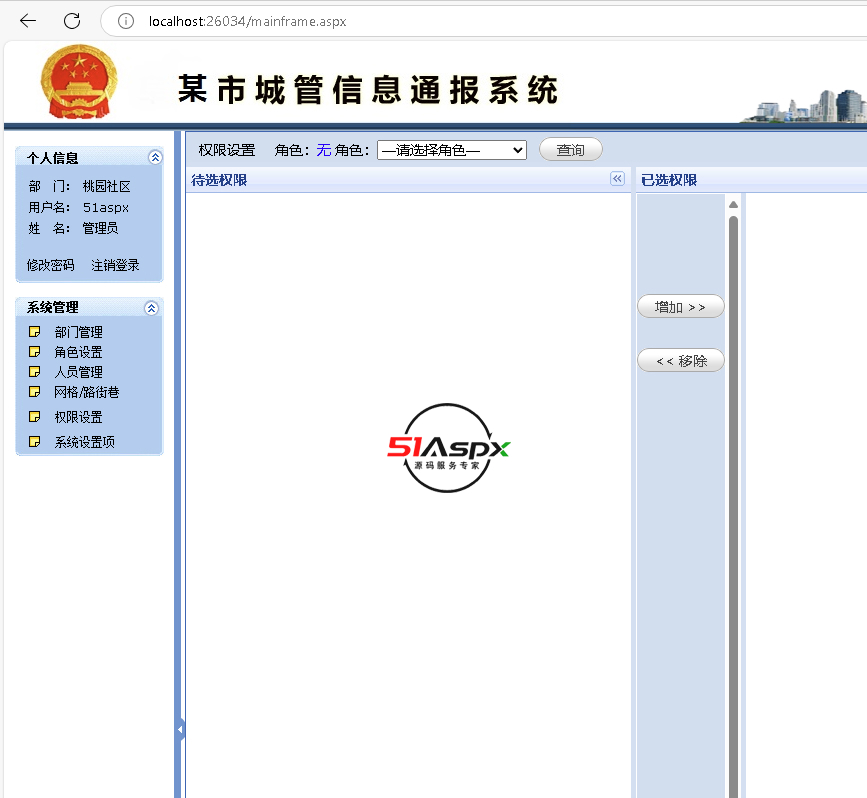Click << 移除 button
Viewport: 867px width, 798px height.
(681, 361)
